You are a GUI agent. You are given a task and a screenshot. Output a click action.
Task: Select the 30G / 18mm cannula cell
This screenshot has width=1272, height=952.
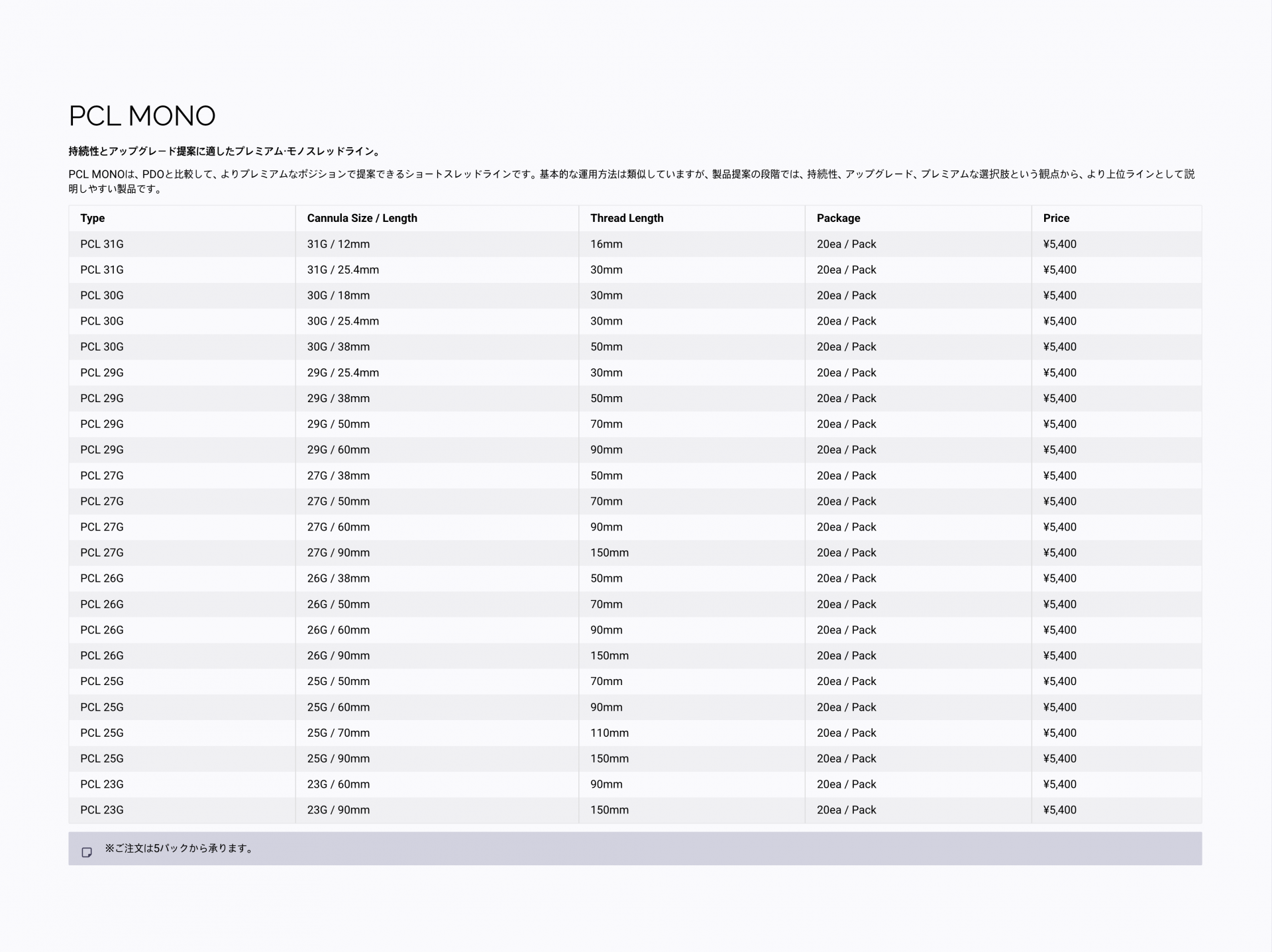click(x=437, y=295)
